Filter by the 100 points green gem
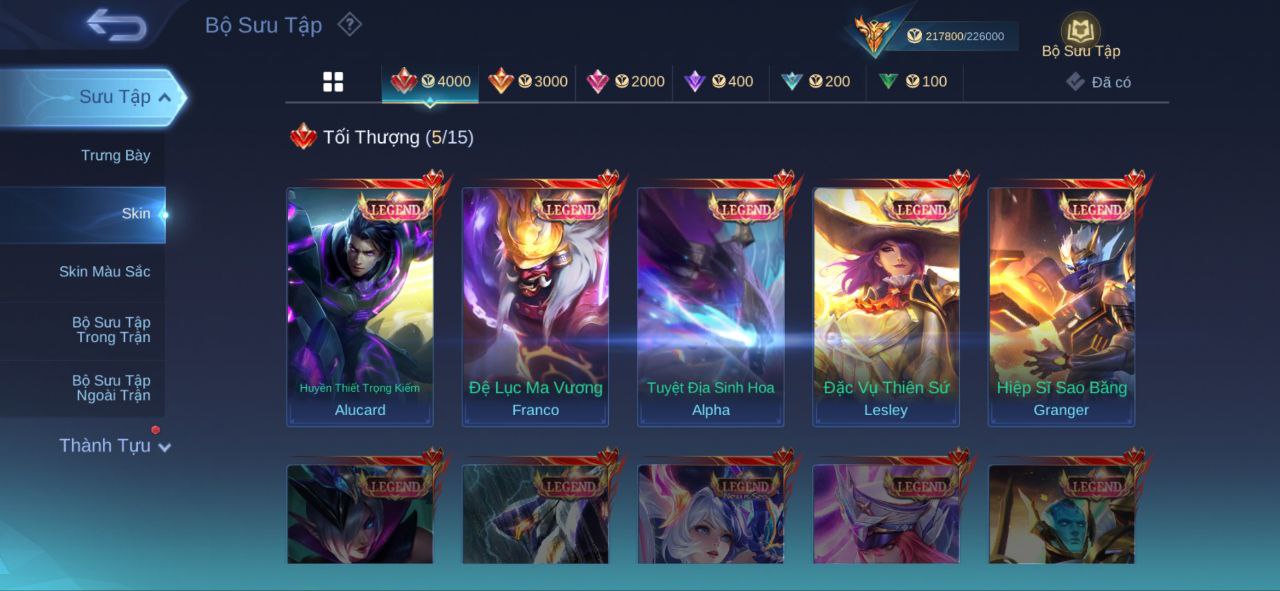This screenshot has width=1280, height=591. (x=912, y=82)
